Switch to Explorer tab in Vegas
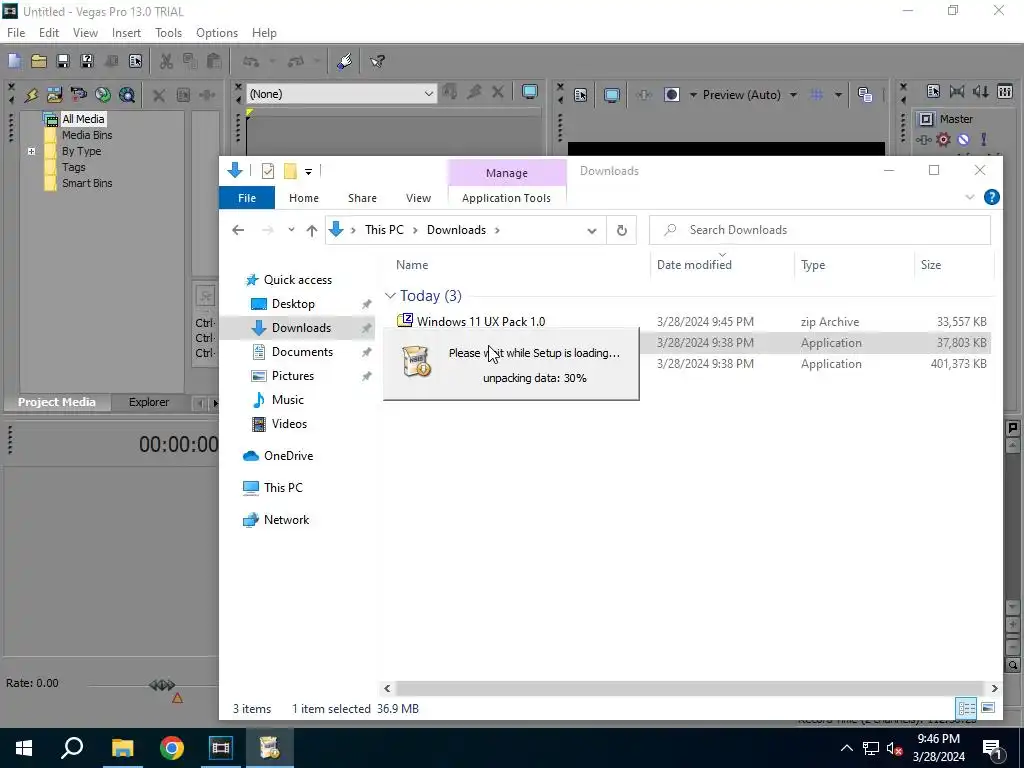Image resolution: width=1024 pixels, height=768 pixels. pos(149,402)
